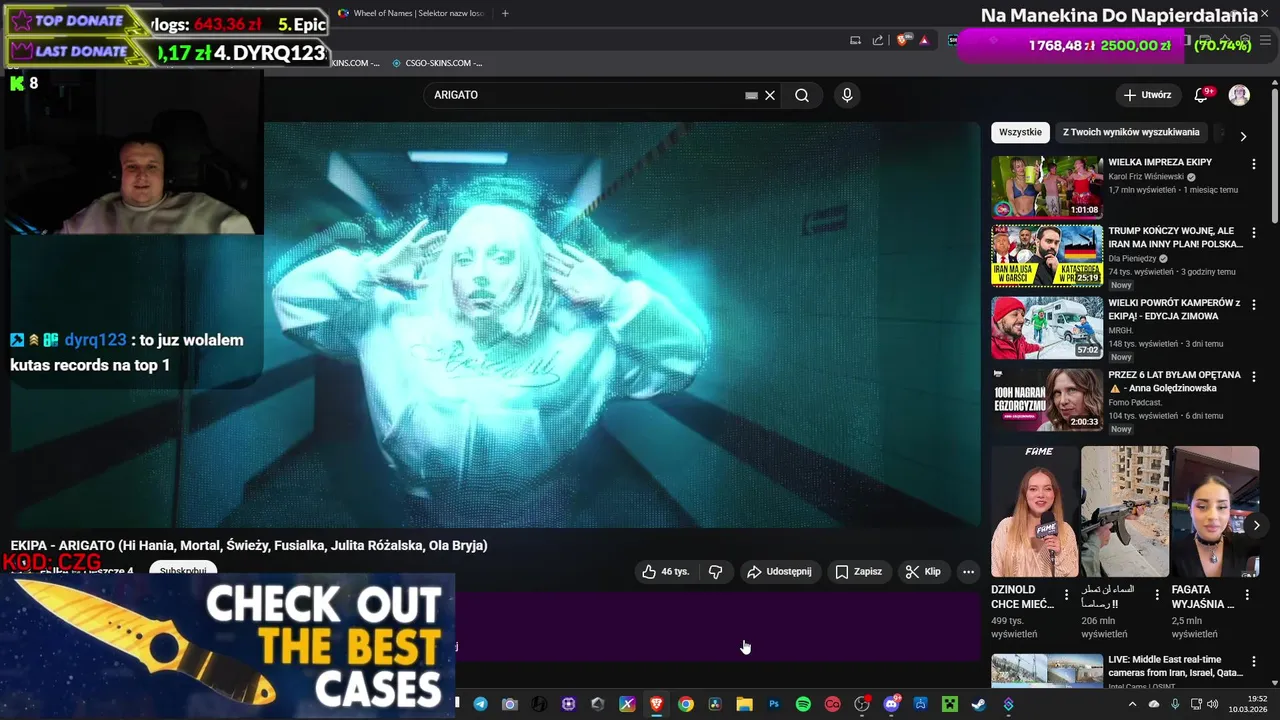The image size is (1280, 720).
Task: Open CSGO-SKINS.COM bookmark
Action: [437, 63]
